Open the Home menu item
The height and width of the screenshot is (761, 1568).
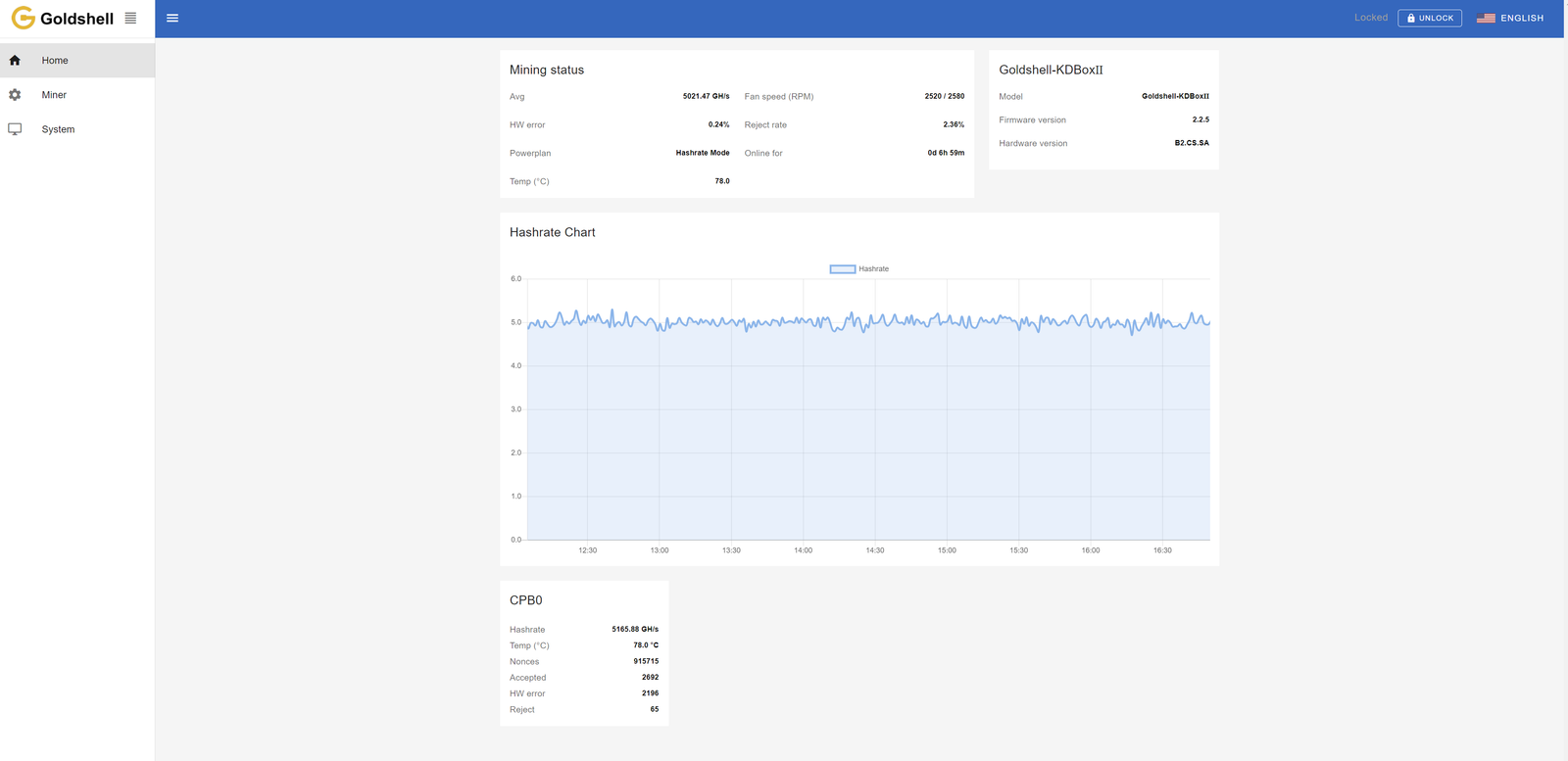(77, 61)
